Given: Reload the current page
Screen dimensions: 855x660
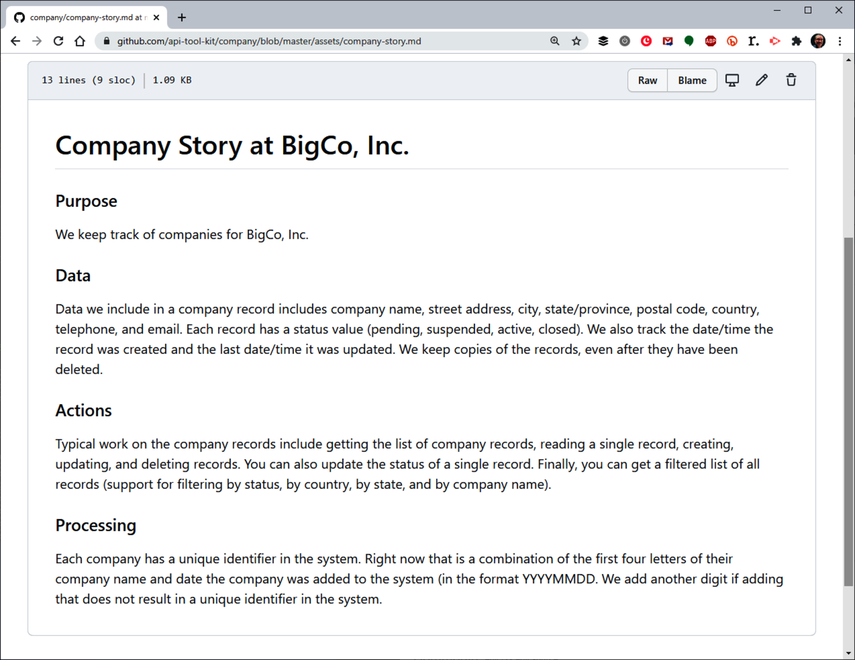Looking at the screenshot, I should (58, 41).
